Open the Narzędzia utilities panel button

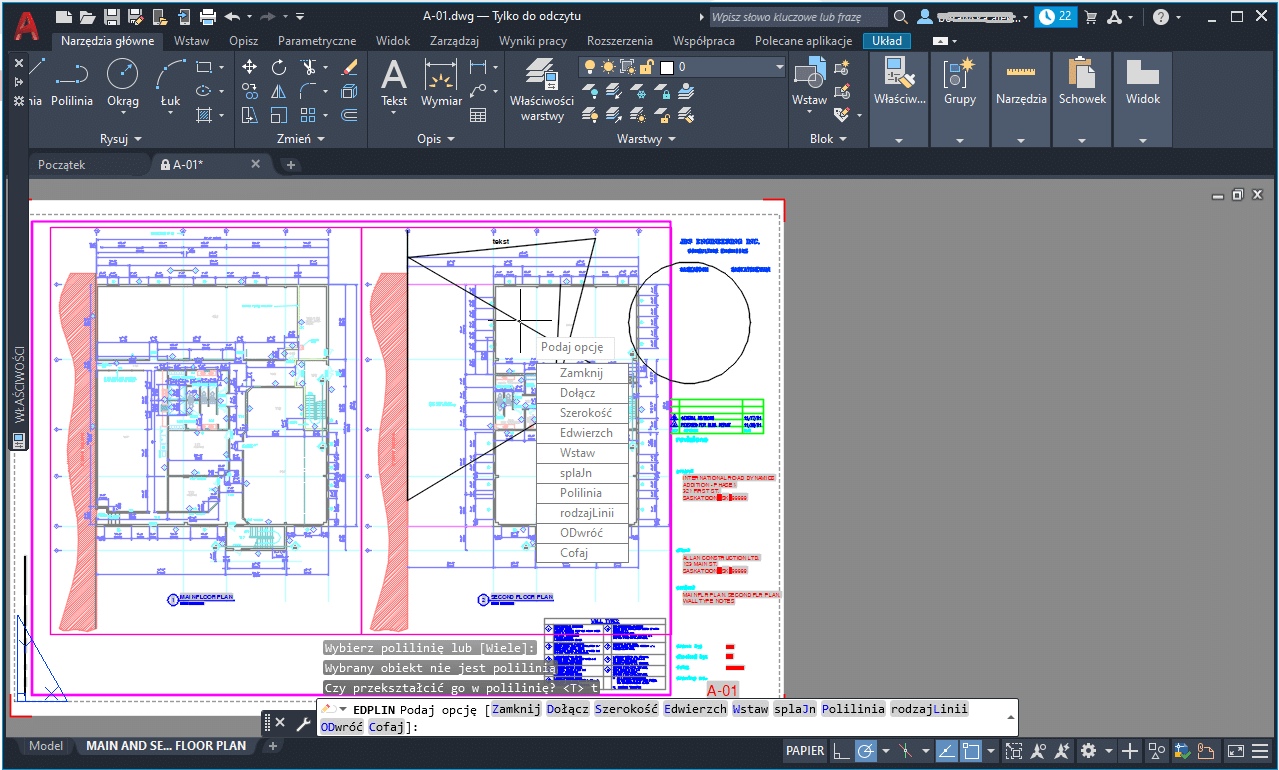(1020, 99)
